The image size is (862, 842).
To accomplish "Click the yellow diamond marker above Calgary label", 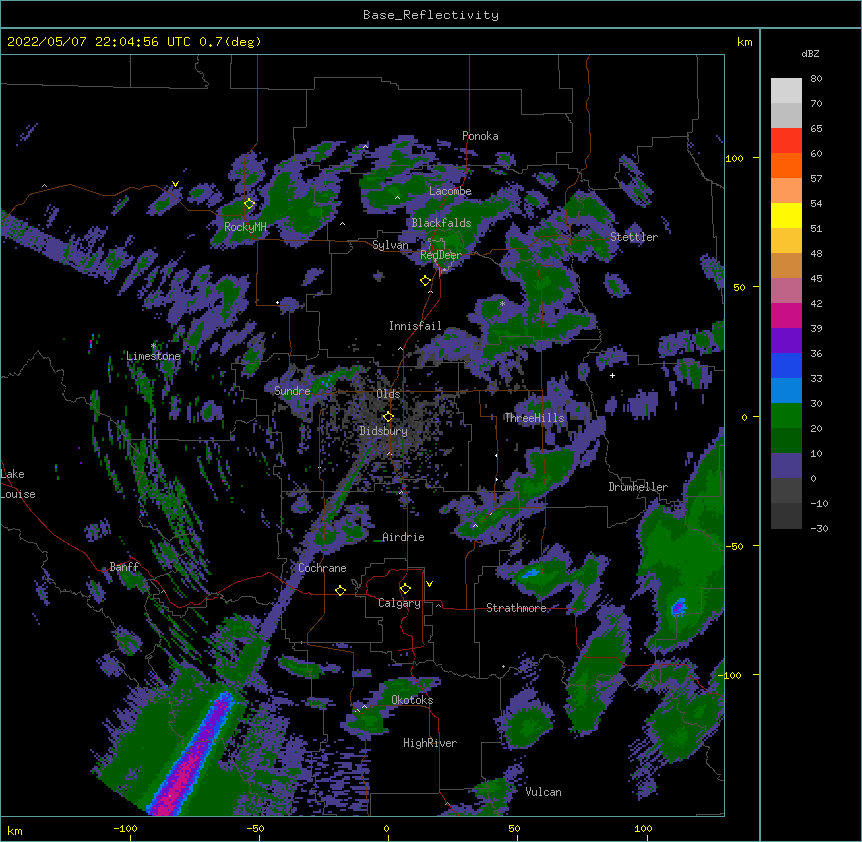I will point(405,589).
